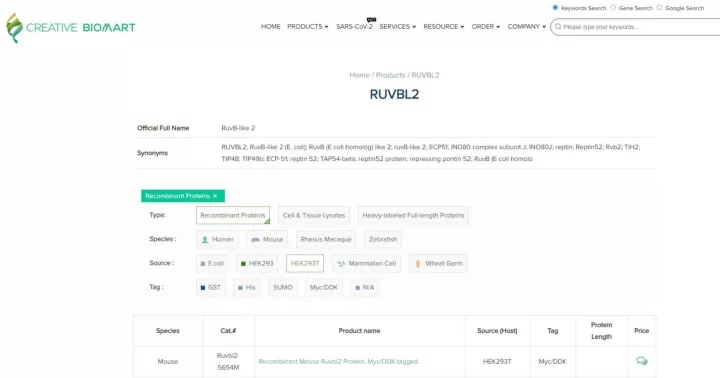Select Keywords Search radio button

555,7
